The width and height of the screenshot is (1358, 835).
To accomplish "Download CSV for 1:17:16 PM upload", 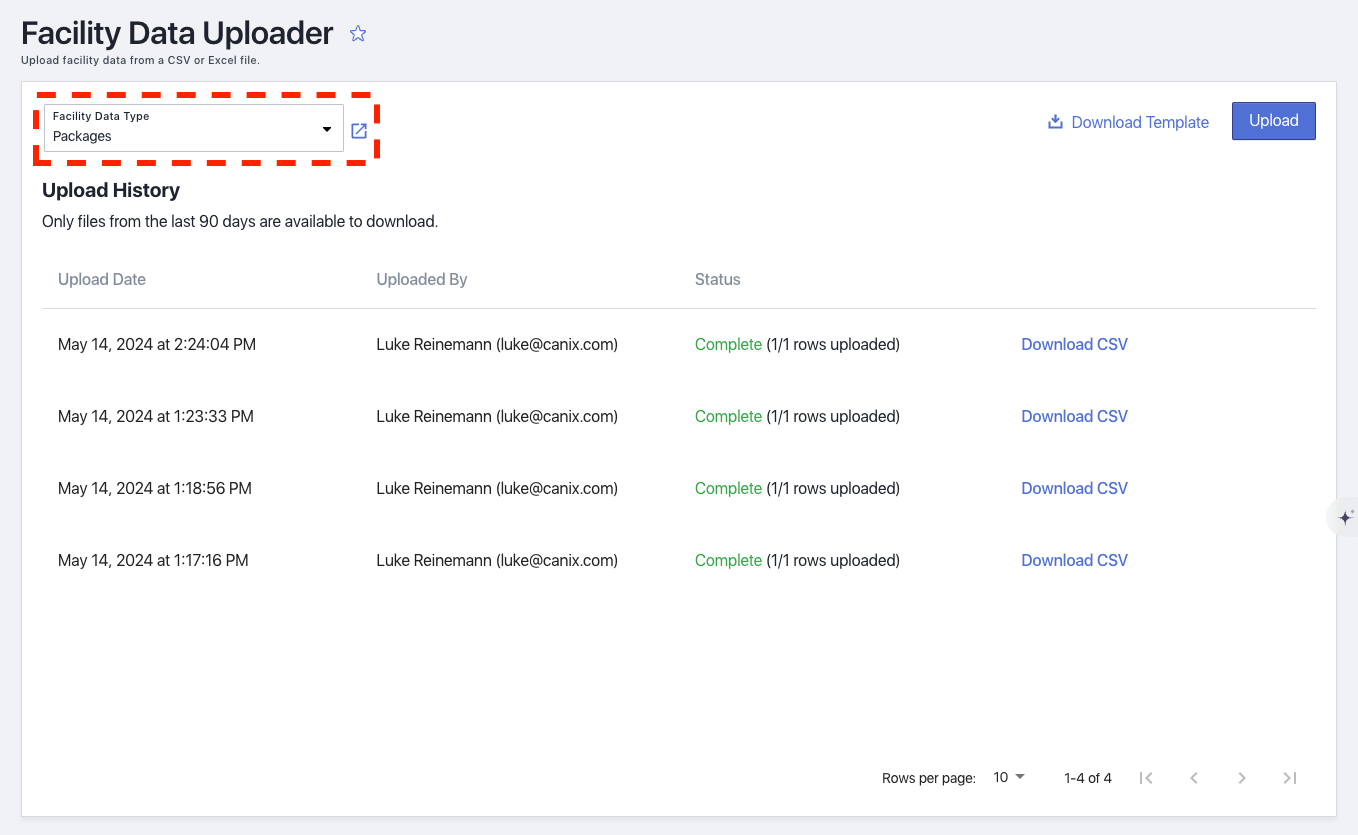I will tap(1074, 560).
